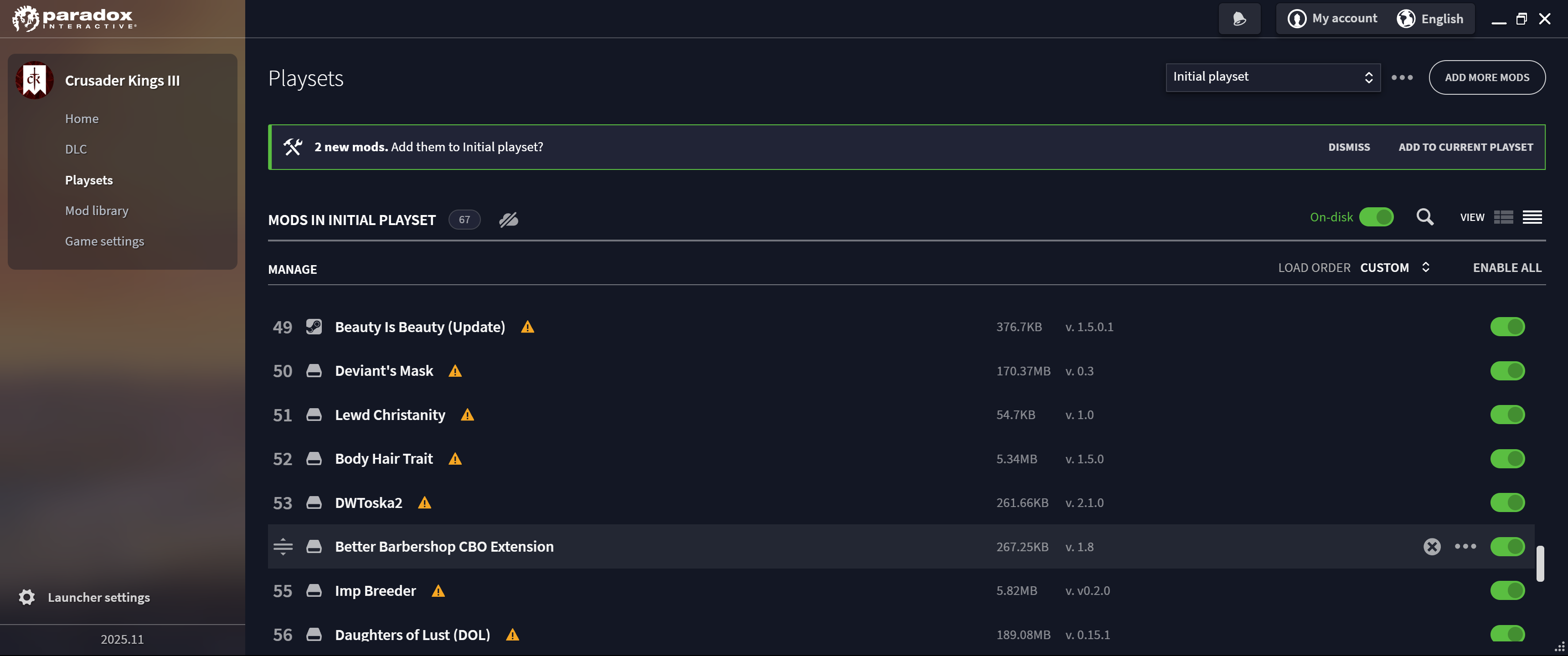
Task: Disable the Beauty Is Beauty (Update) mod
Action: tap(1507, 327)
